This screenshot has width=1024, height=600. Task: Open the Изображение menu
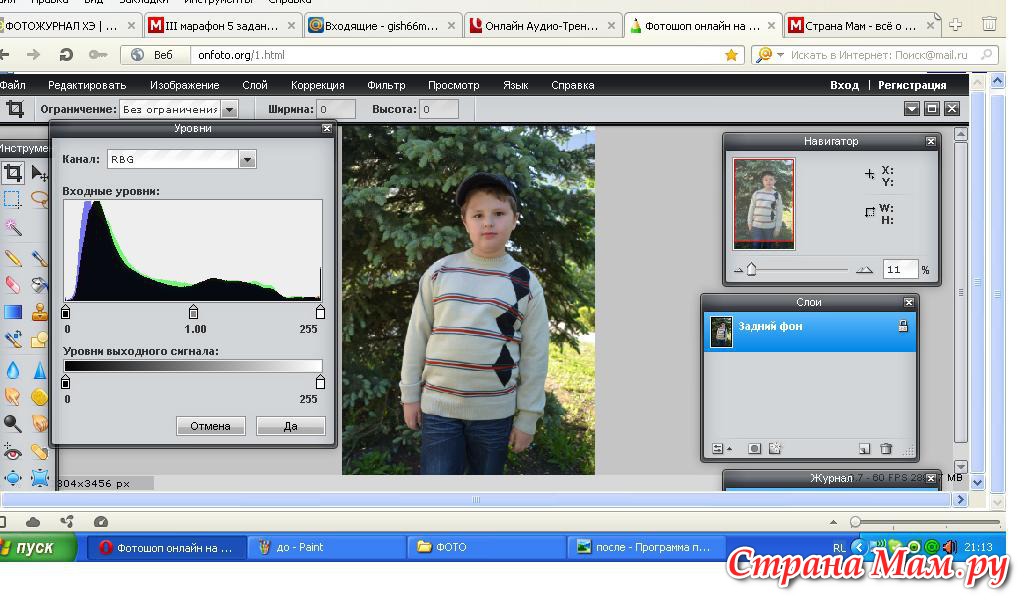[x=185, y=85]
